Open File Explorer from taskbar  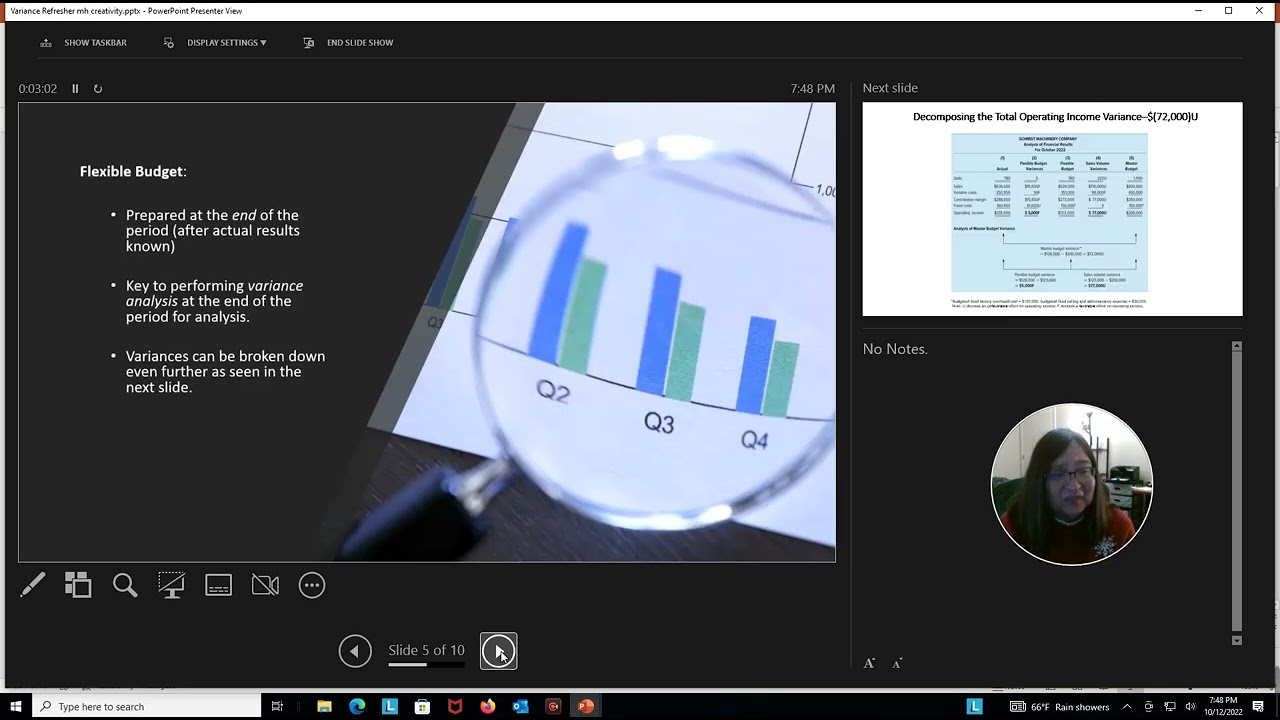tap(324, 707)
